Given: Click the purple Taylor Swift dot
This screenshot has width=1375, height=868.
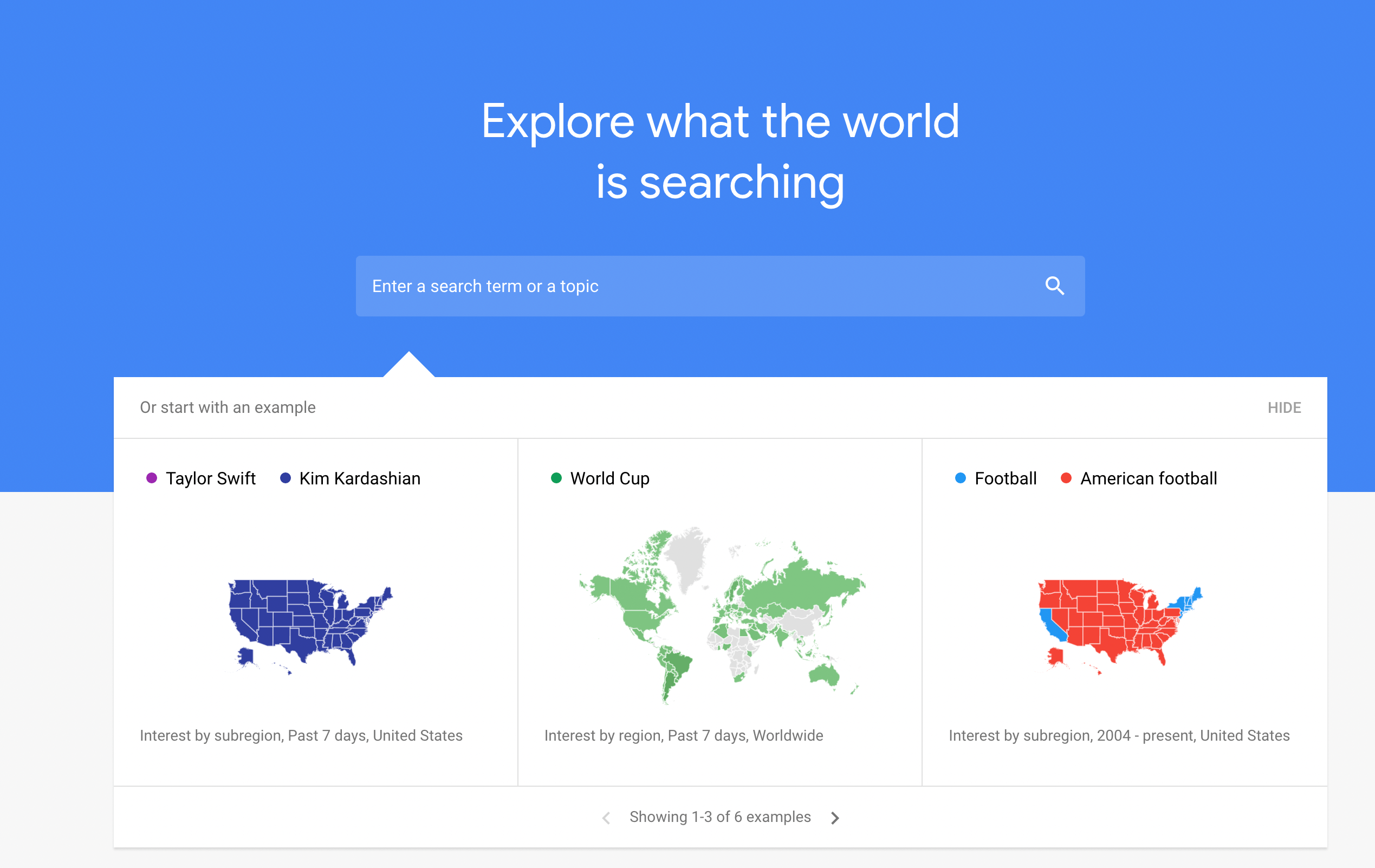Looking at the screenshot, I should [x=151, y=478].
